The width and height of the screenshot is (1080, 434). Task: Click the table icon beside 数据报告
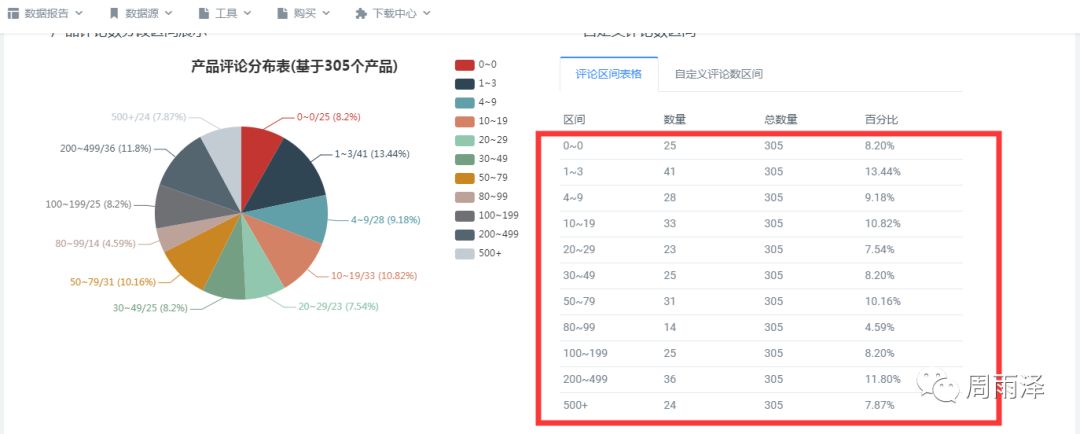(x=14, y=14)
